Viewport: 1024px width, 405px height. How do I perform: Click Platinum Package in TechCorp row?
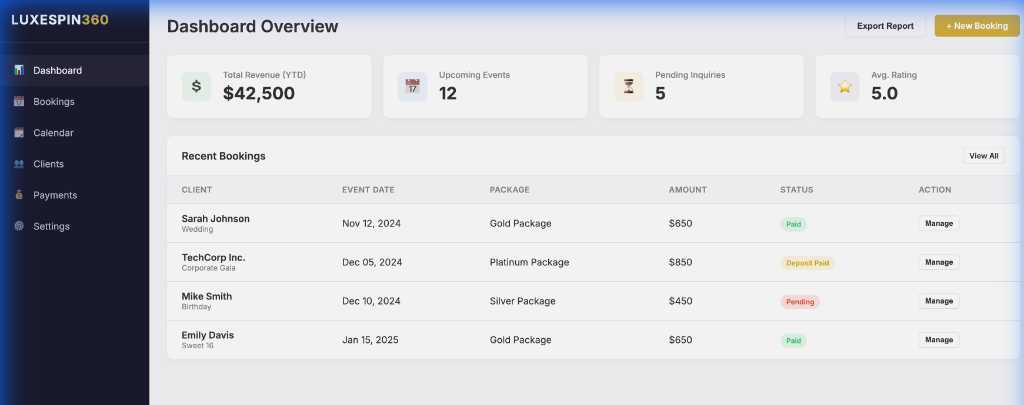530,262
